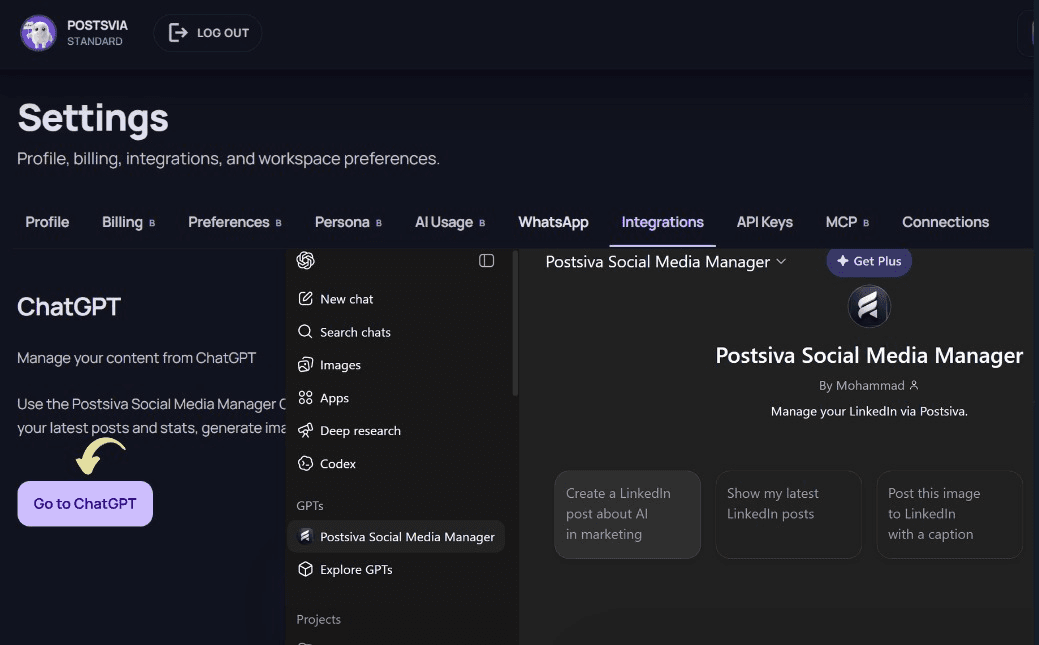Viewport: 1039px width, 645px height.
Task: Select Deep research in the sidebar
Action: pyautogui.click(x=360, y=430)
